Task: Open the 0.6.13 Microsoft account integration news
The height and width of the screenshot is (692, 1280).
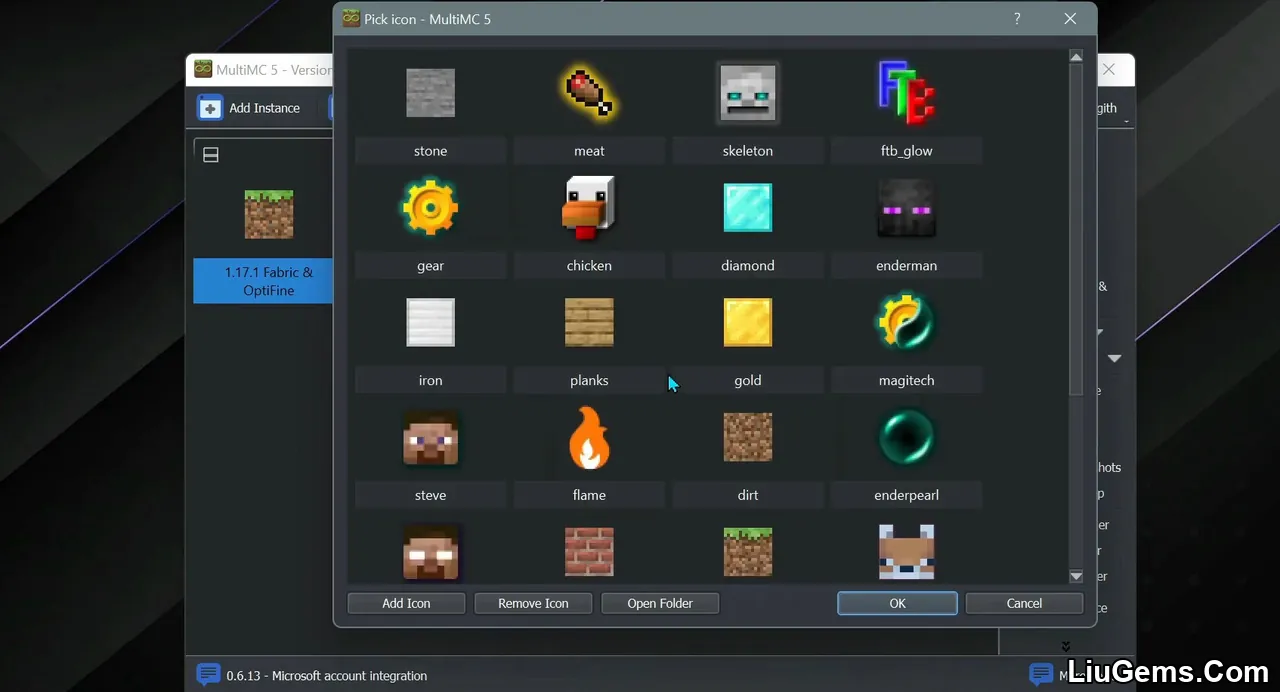Action: (326, 676)
